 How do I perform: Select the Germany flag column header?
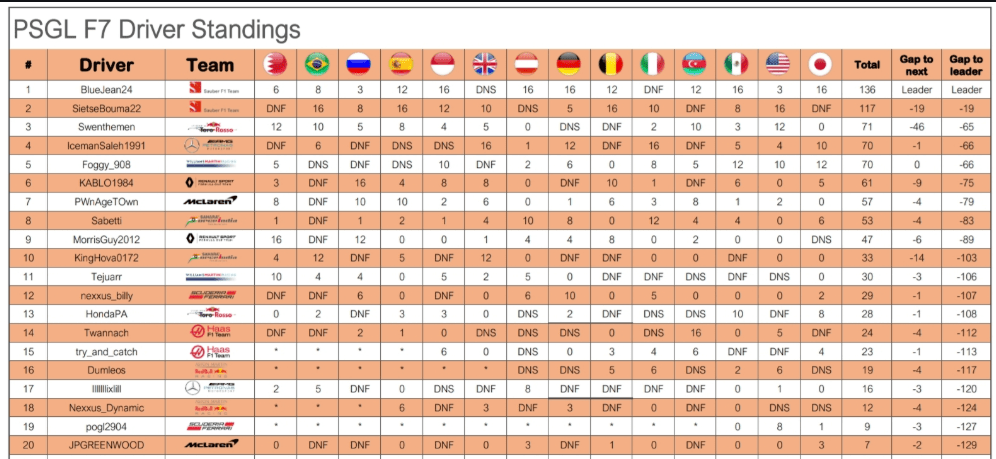coord(569,64)
